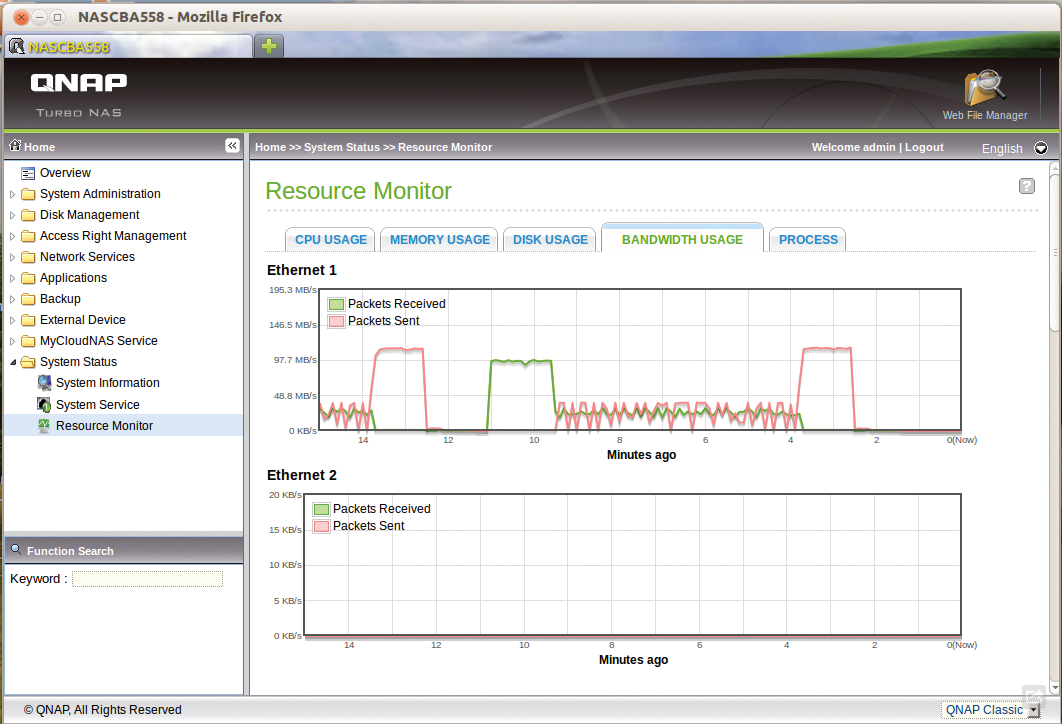Click the Keyword search input field
1062x724 pixels.
click(x=146, y=578)
